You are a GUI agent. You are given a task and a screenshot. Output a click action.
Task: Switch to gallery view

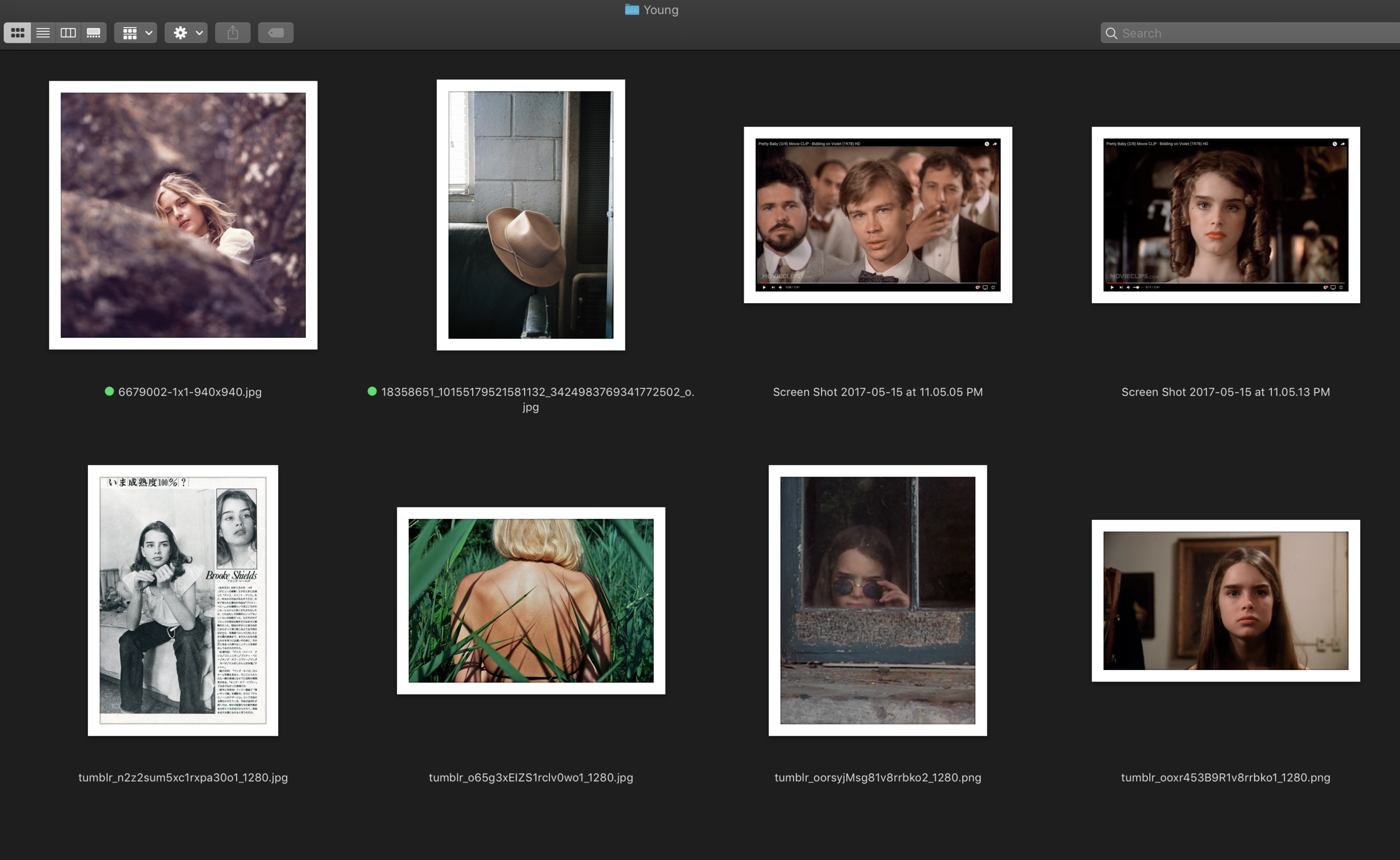point(94,33)
